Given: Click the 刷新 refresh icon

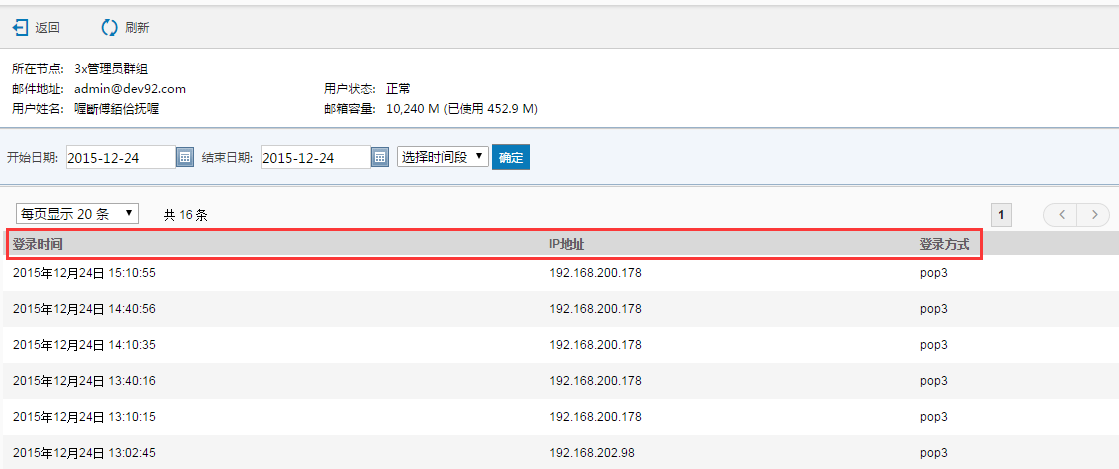Looking at the screenshot, I should [109, 27].
